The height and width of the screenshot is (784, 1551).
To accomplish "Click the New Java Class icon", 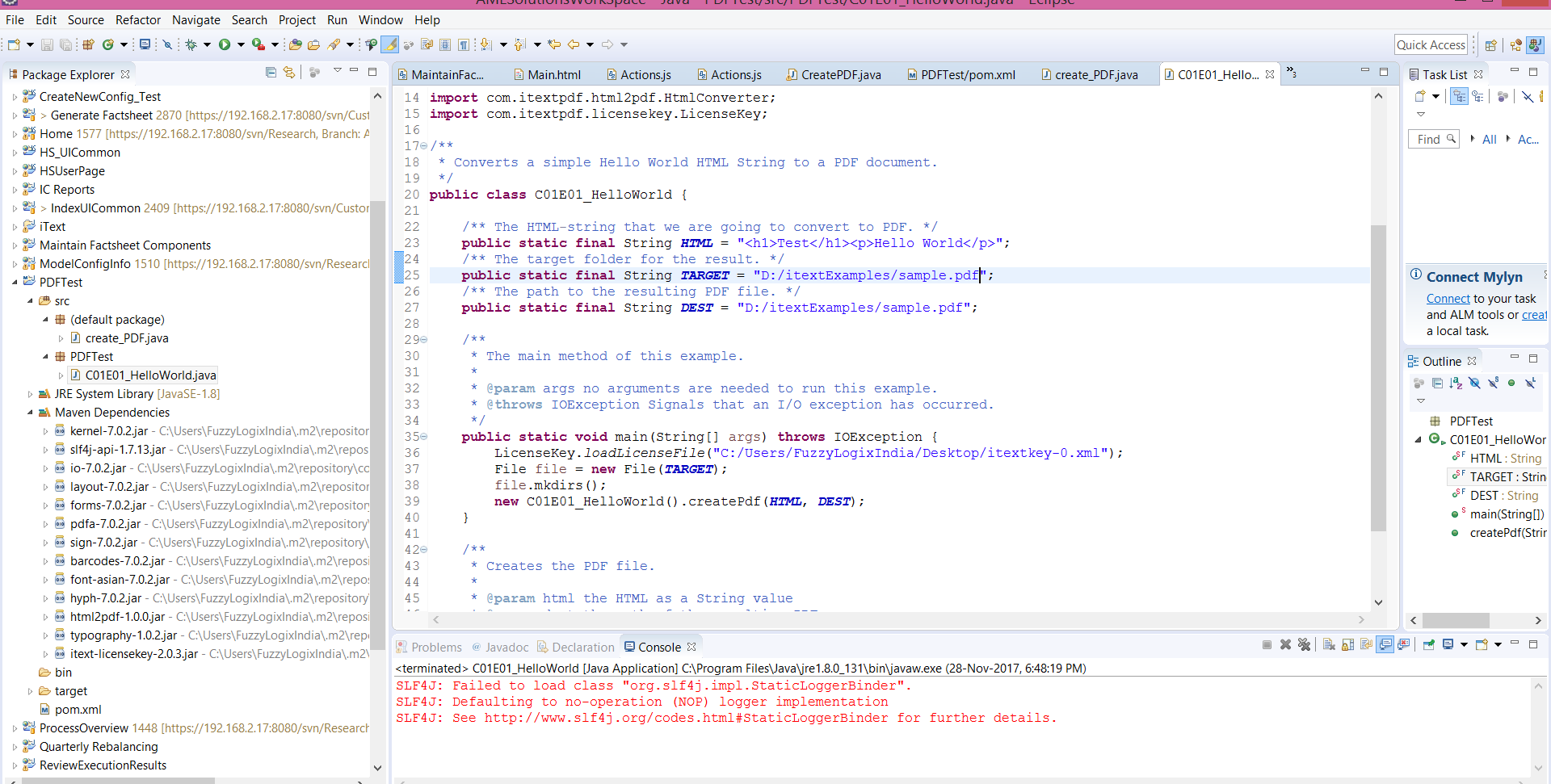I will pyautogui.click(x=107, y=44).
